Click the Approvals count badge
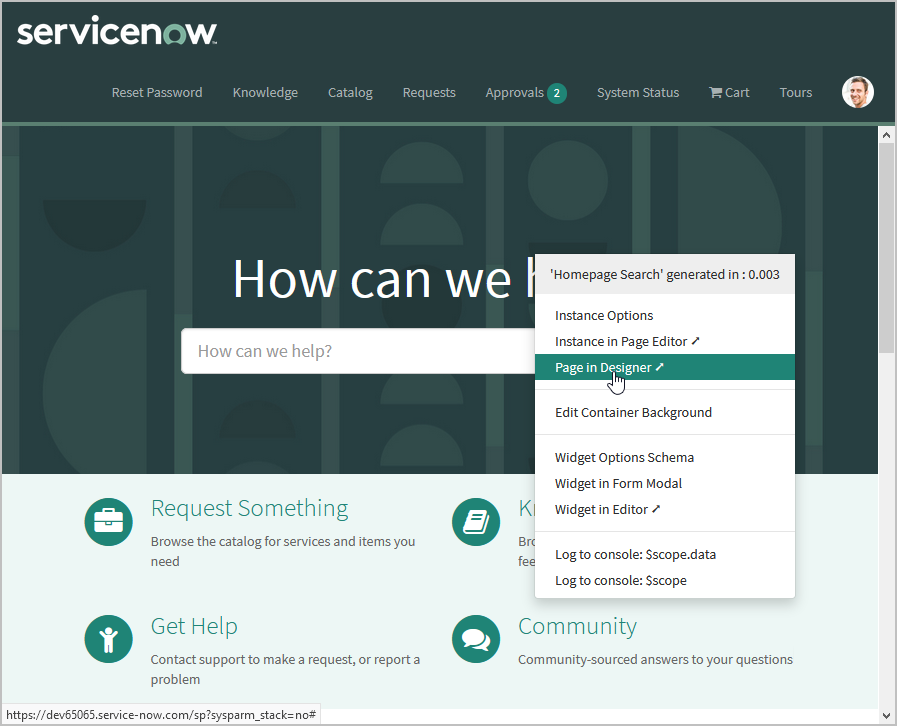The width and height of the screenshot is (897, 726). tap(557, 93)
